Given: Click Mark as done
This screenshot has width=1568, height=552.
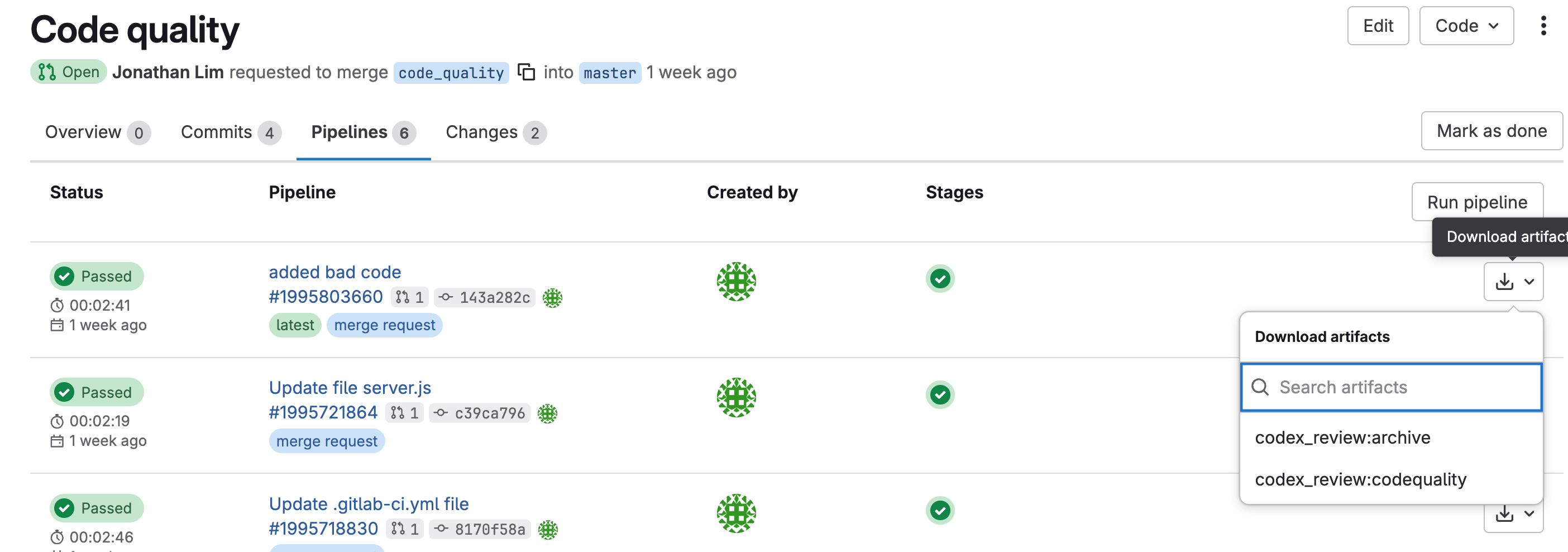Looking at the screenshot, I should 1491,130.
